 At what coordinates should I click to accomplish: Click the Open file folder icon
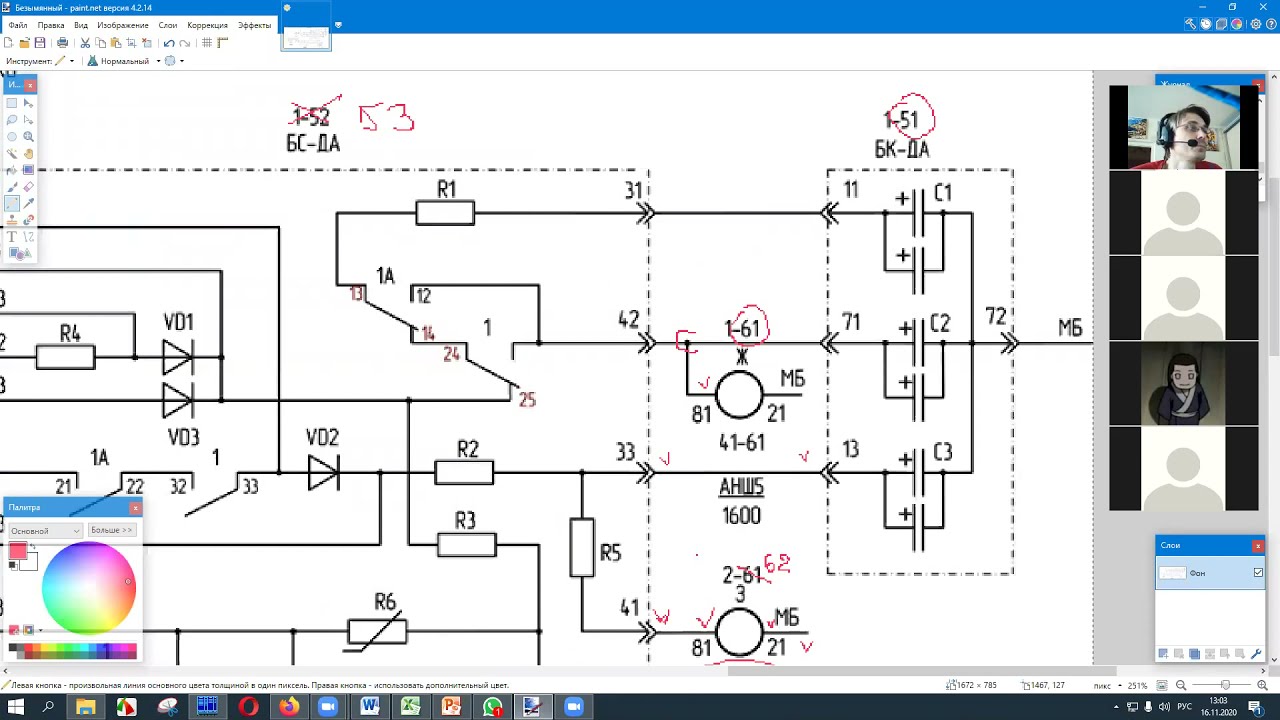click(x=24, y=43)
